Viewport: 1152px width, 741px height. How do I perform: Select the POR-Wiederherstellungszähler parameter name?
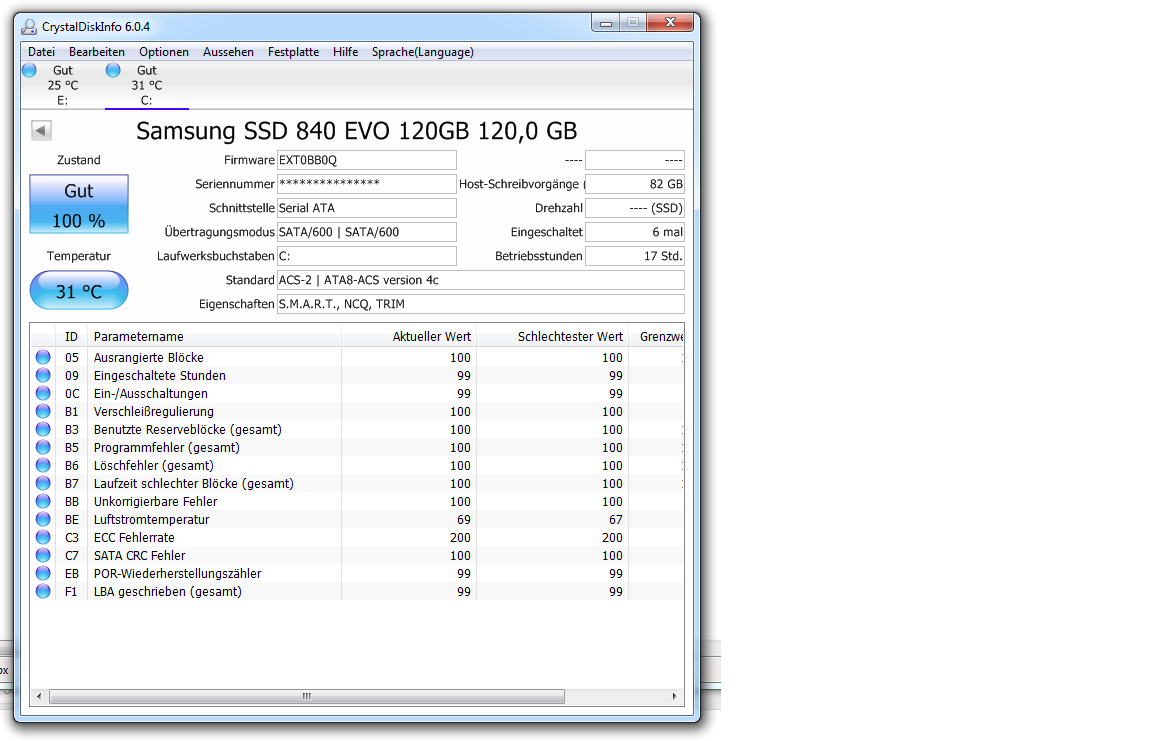click(177, 574)
